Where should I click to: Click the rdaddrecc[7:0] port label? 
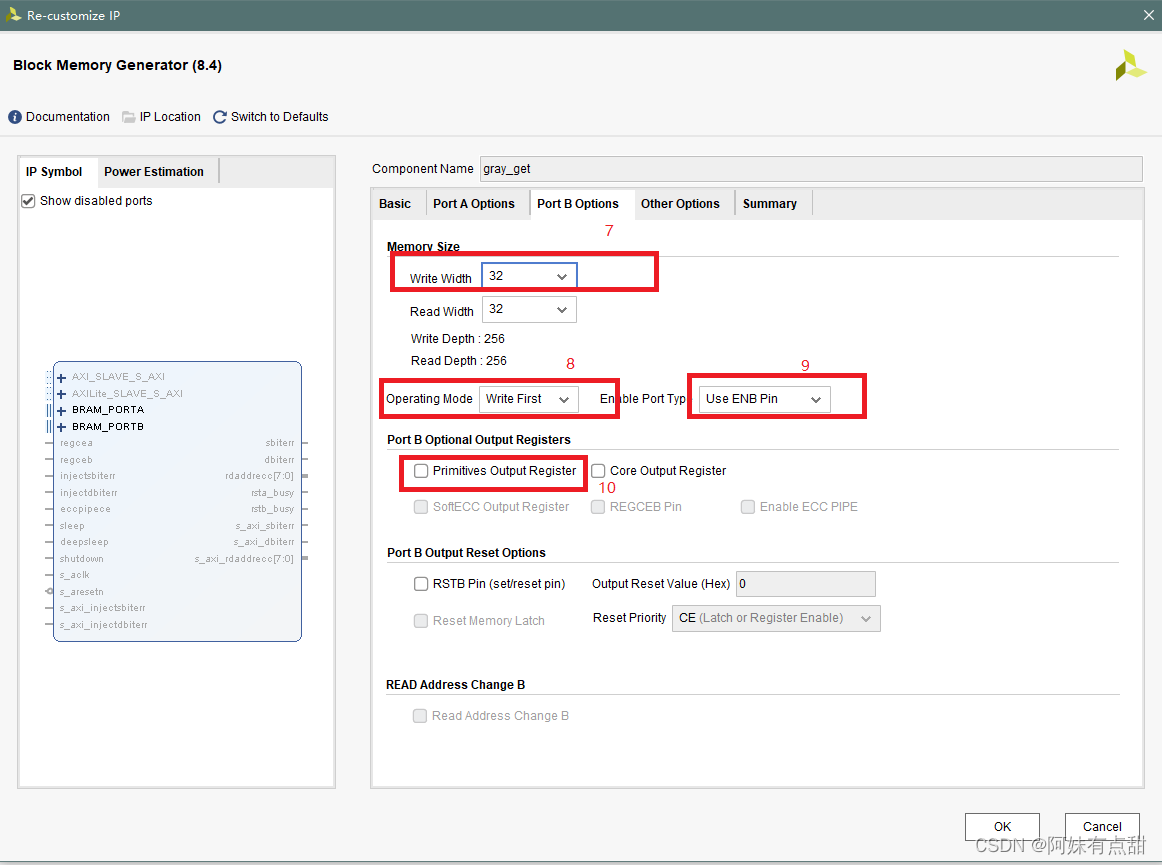point(259,476)
